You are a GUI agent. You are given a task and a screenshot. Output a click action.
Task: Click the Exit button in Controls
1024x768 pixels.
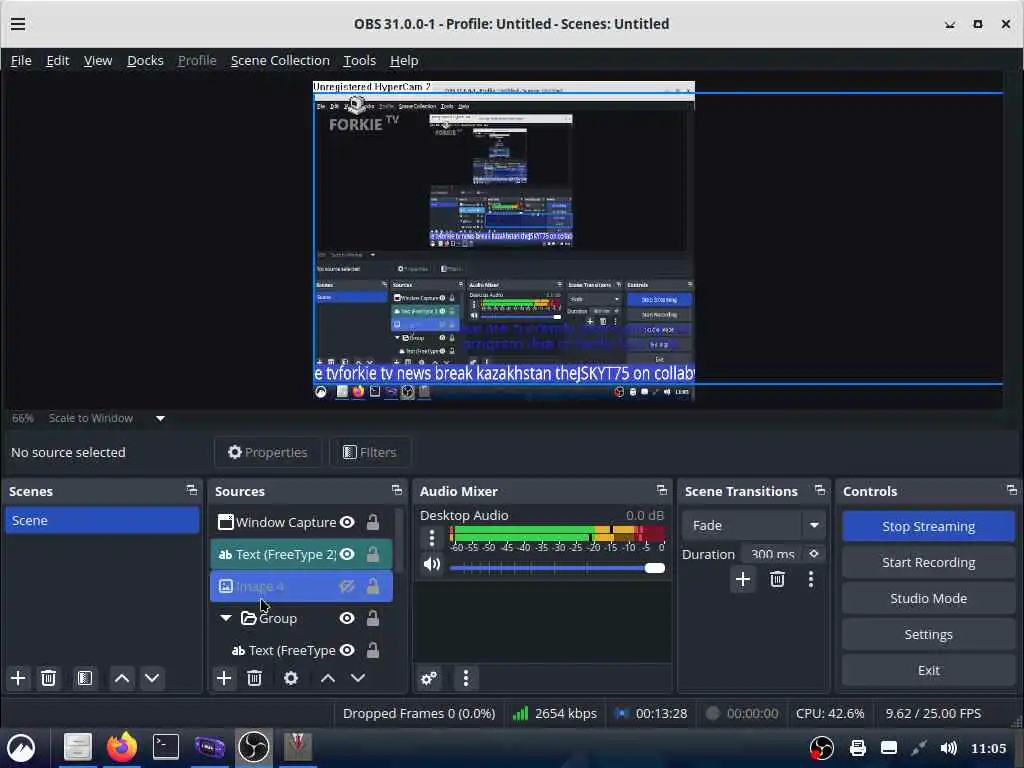click(x=928, y=670)
